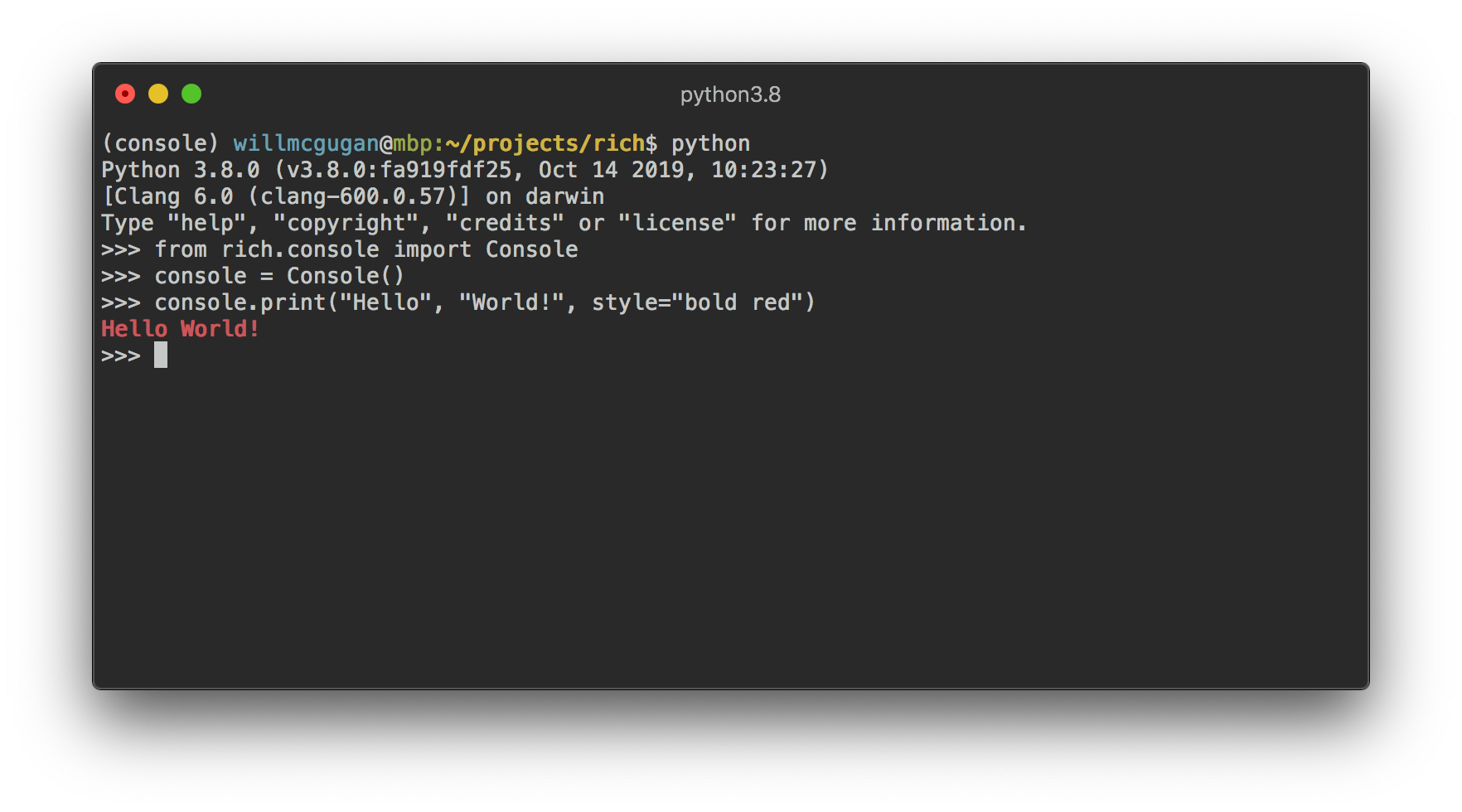This screenshot has height=812, width=1462.
Task: Click the green fullscreen traffic light
Action: tap(191, 94)
